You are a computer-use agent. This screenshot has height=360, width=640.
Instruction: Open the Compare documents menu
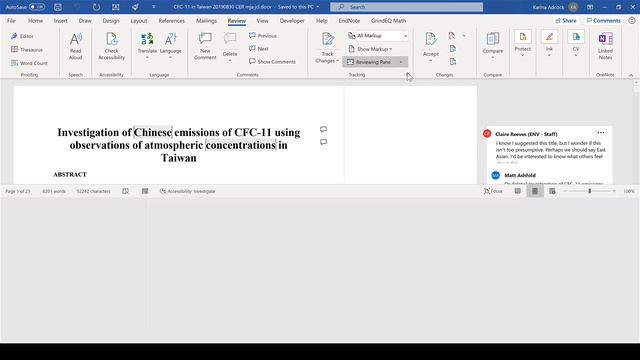click(x=493, y=46)
